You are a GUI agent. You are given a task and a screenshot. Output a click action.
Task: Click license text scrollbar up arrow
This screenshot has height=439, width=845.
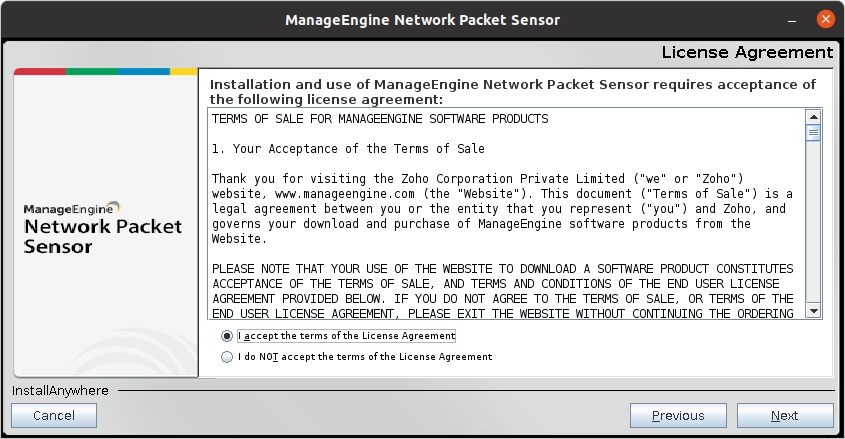point(813,116)
